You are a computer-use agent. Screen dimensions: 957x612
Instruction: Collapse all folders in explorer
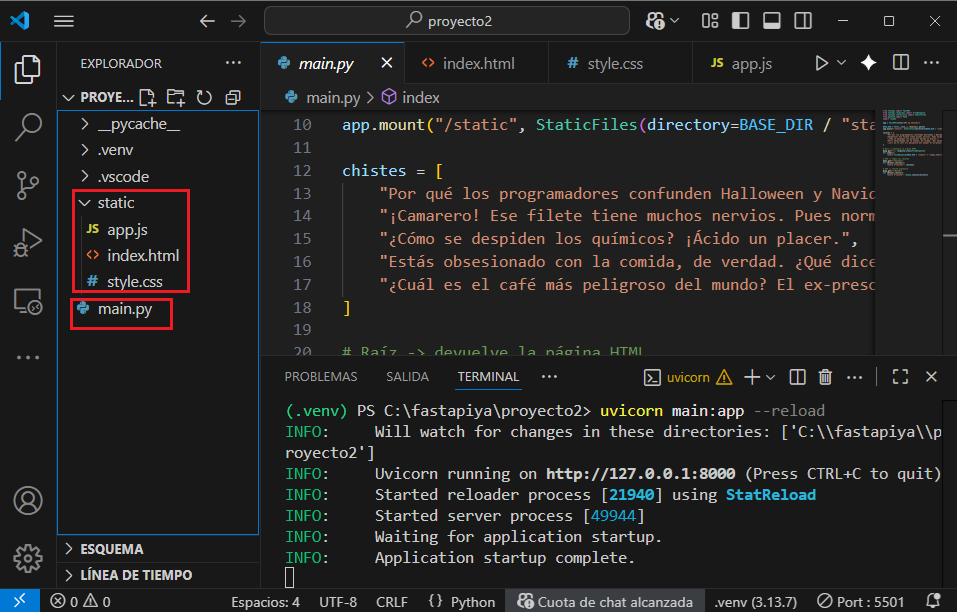pyautogui.click(x=233, y=98)
